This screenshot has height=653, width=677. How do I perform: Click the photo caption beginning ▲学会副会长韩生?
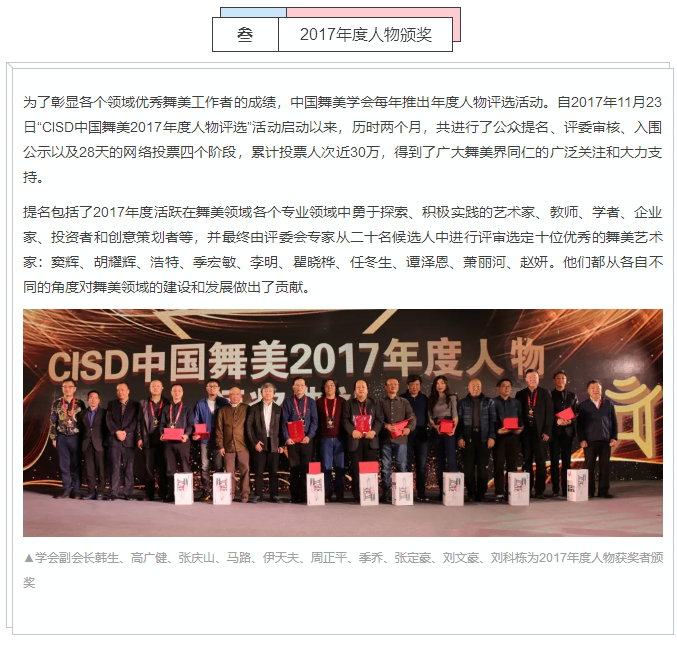click(x=343, y=570)
